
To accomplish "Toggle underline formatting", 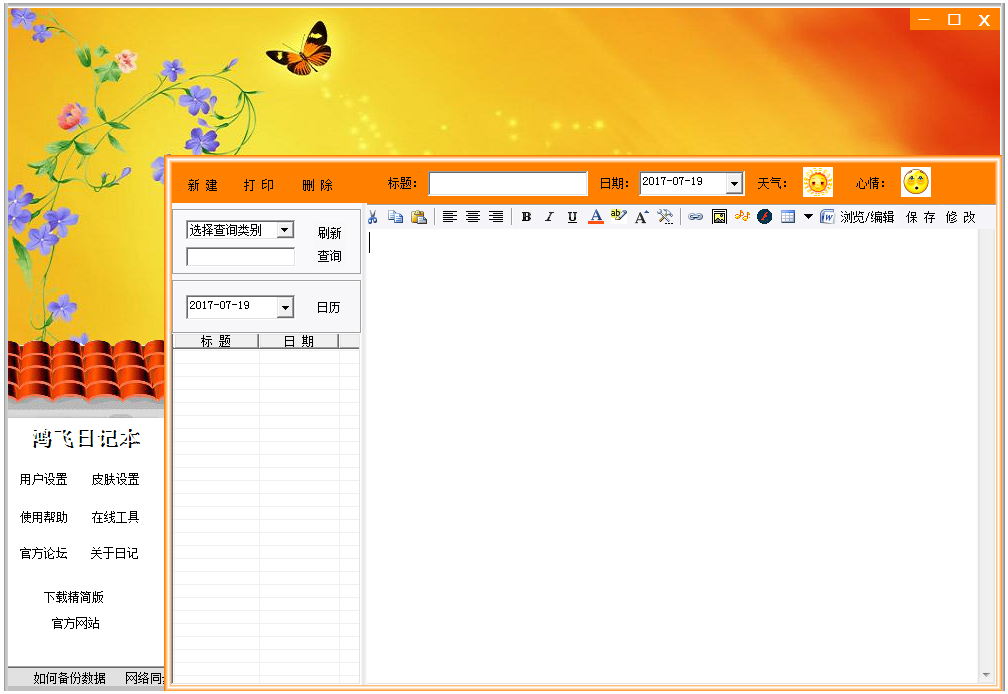I will click(571, 216).
